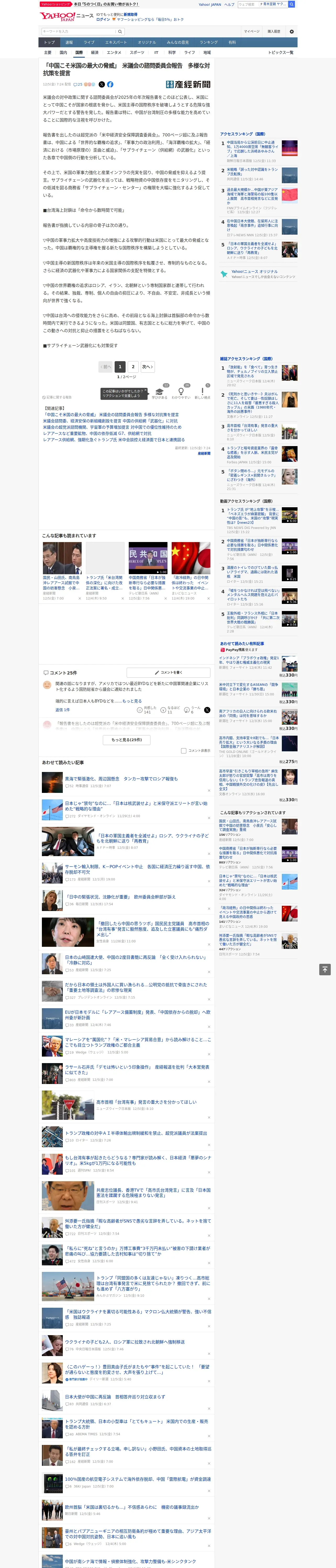Select the 国際 category tab
Viewport: 336px width, 1568px height.
click(x=79, y=53)
